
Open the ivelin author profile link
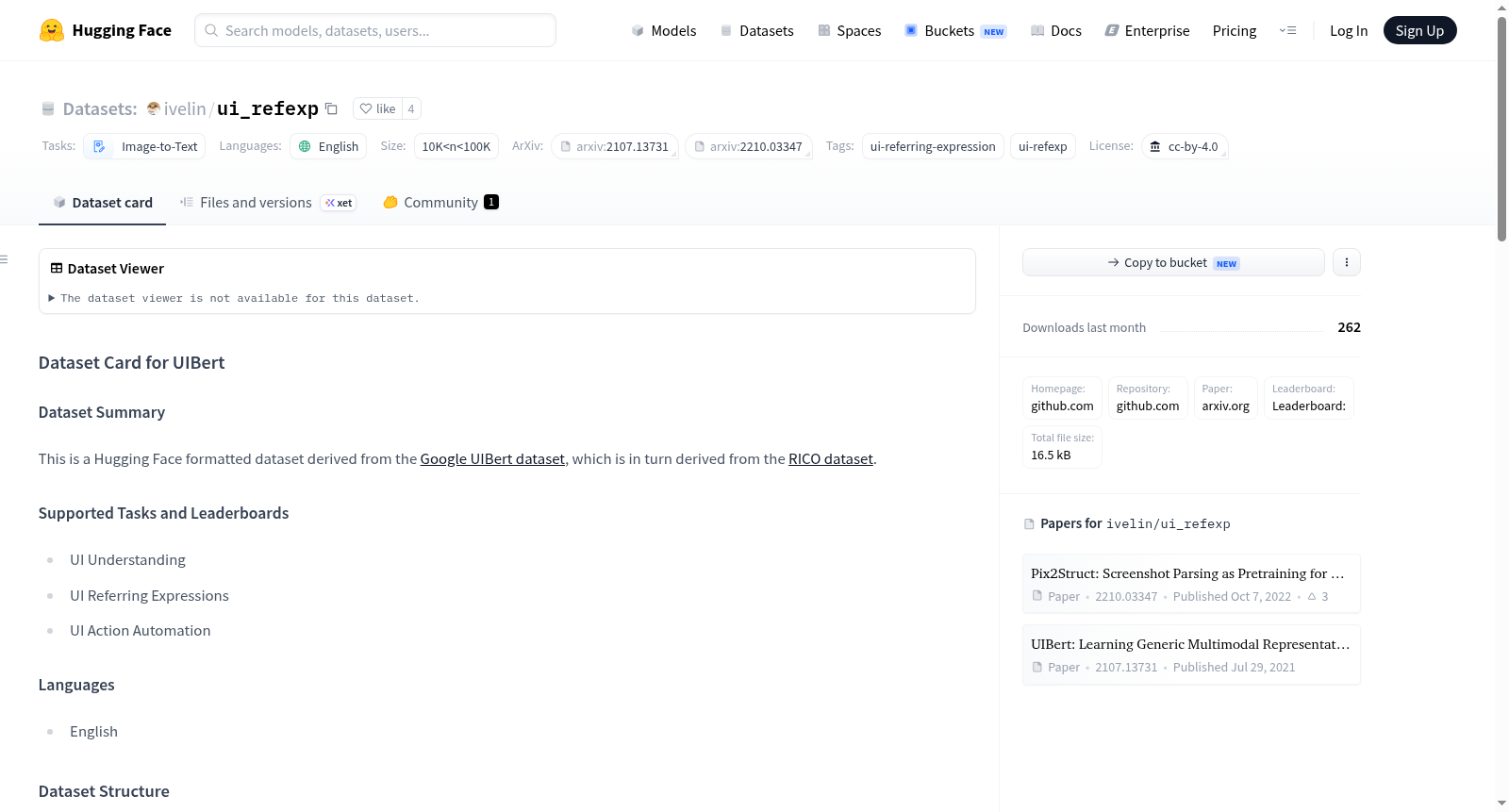pyautogui.click(x=185, y=108)
